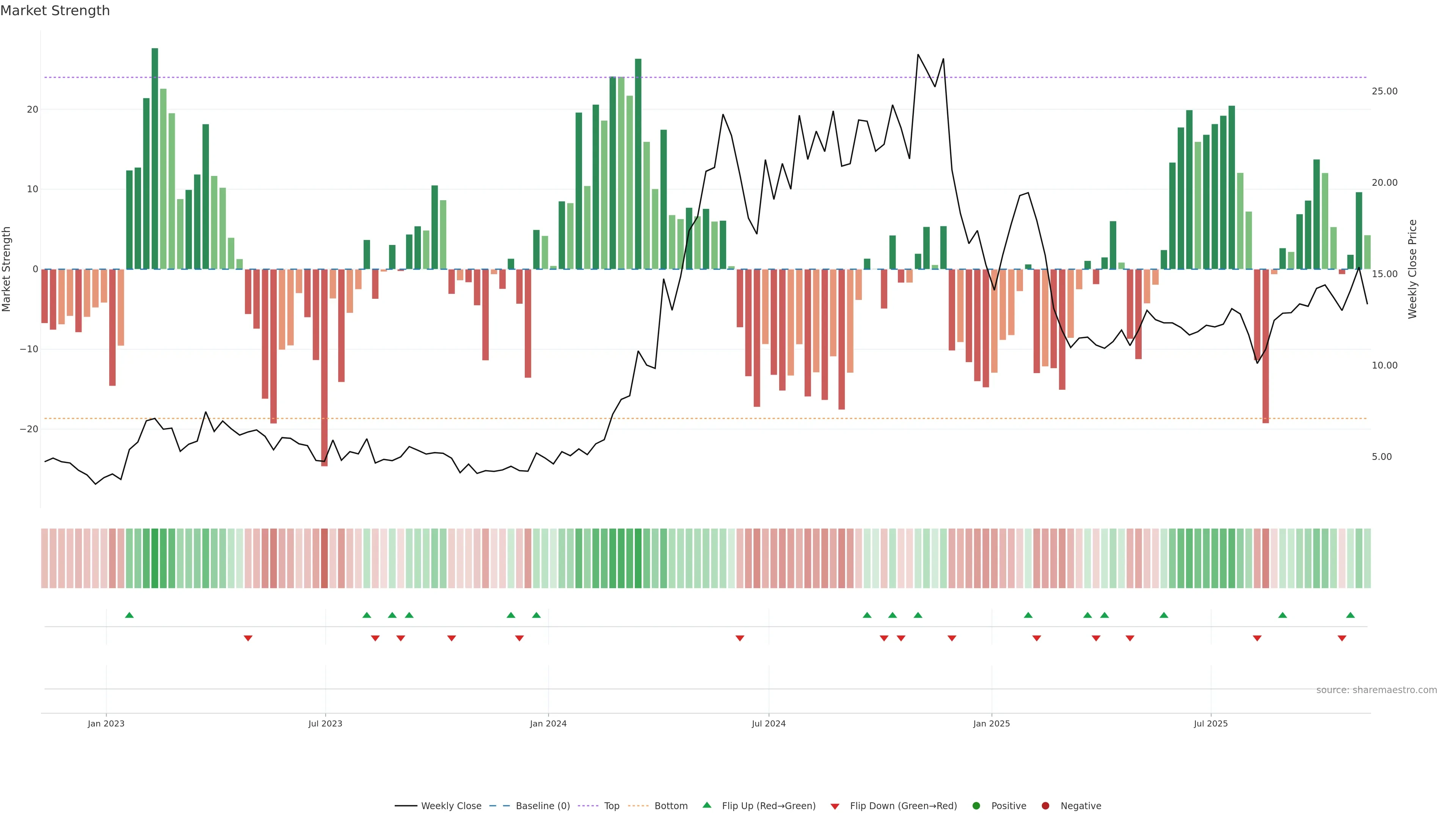Click the Weekly Close Price axis title

tap(1412, 269)
